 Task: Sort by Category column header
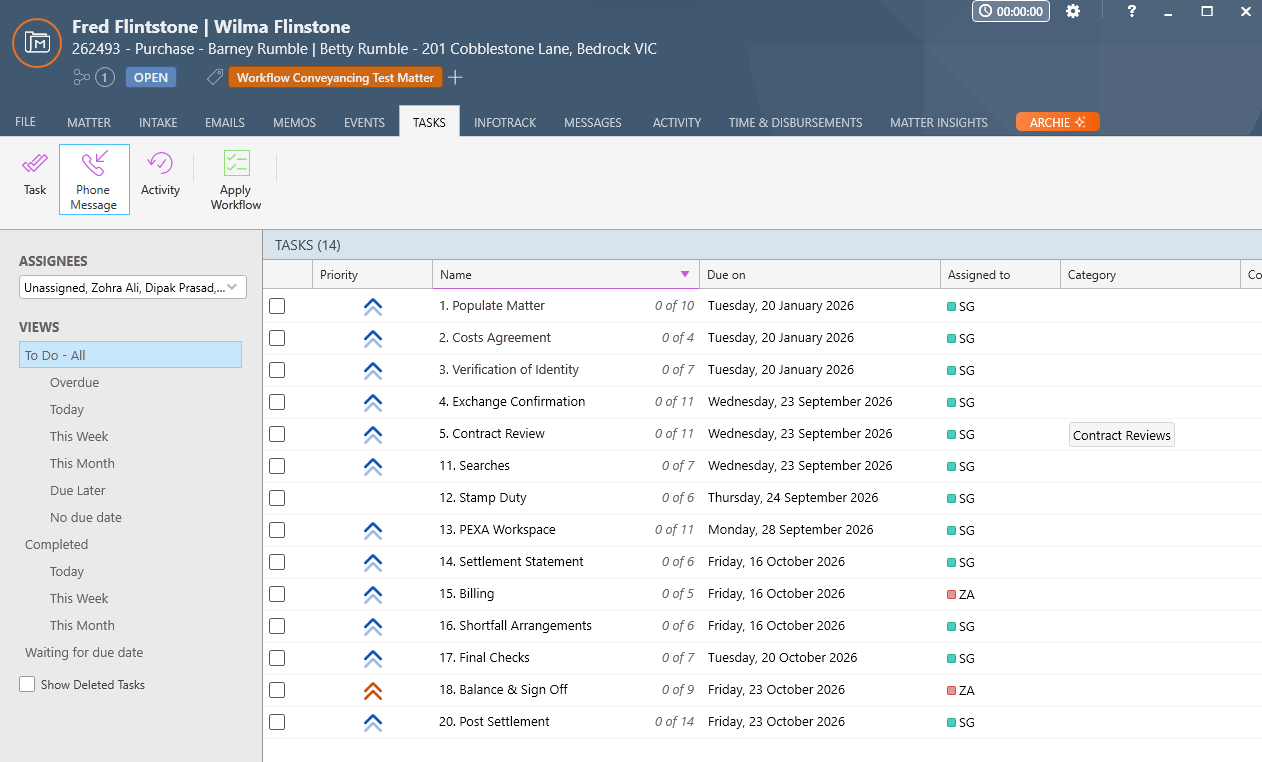(x=1150, y=274)
